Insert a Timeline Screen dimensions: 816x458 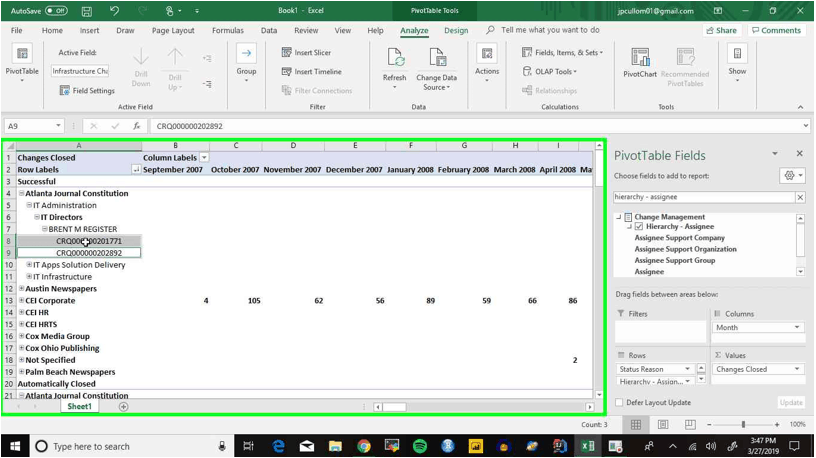point(312,72)
